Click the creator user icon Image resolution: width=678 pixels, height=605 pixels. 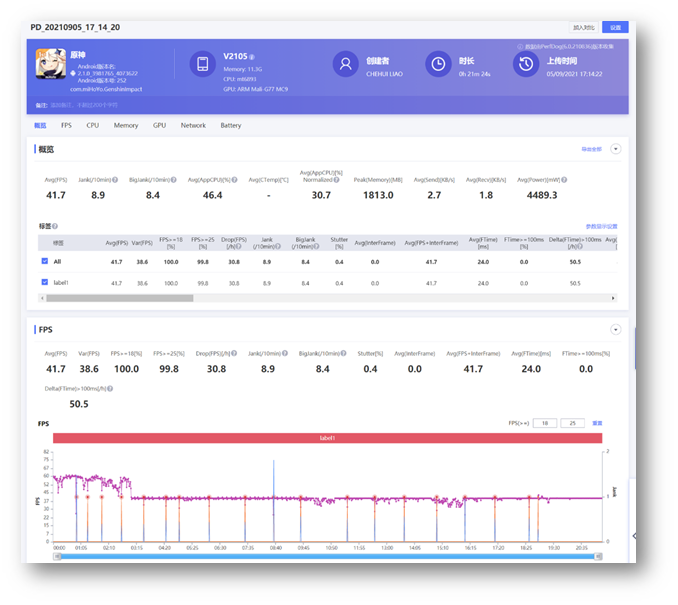[345, 65]
